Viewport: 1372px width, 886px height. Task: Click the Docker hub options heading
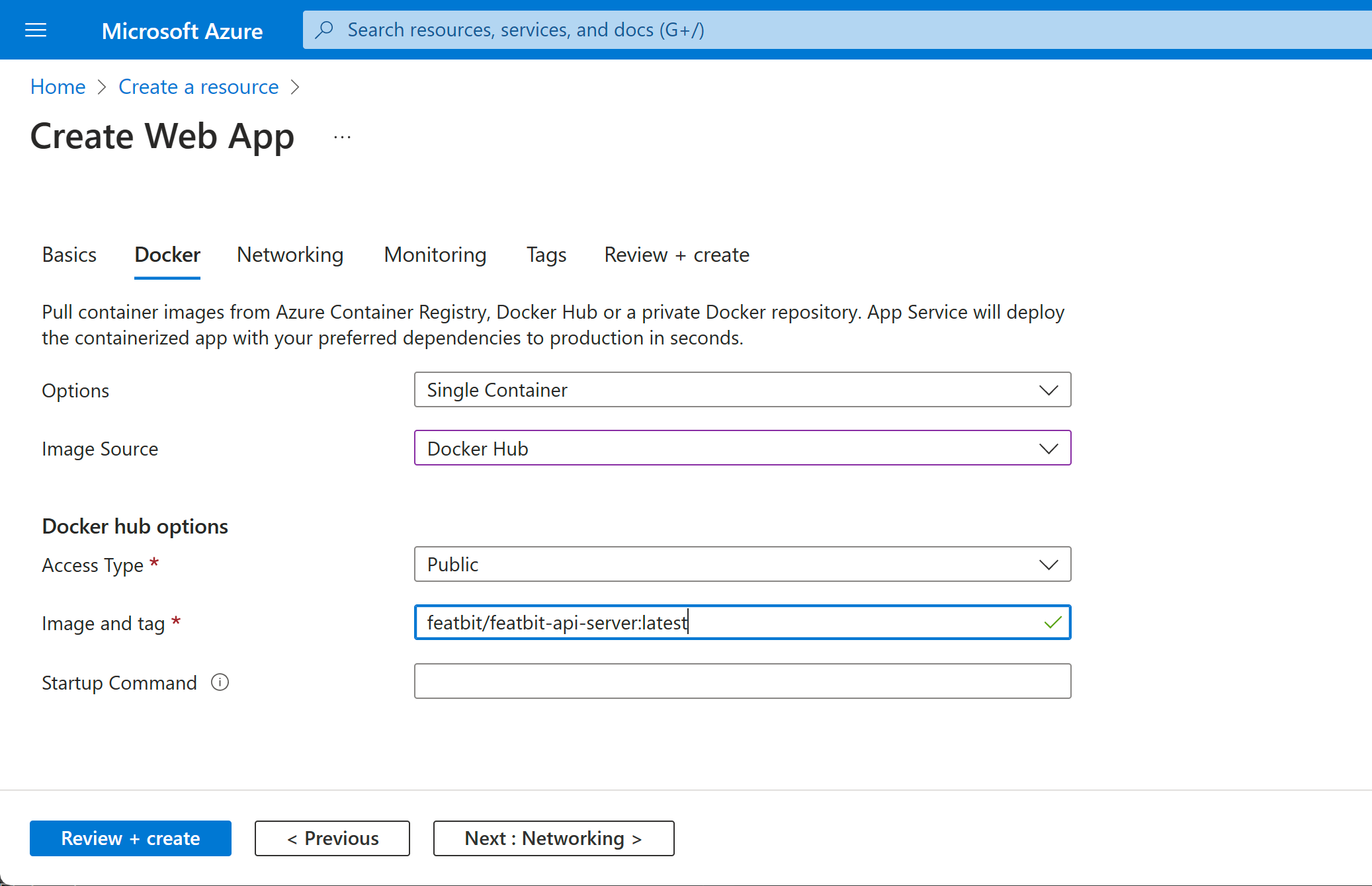tap(135, 526)
